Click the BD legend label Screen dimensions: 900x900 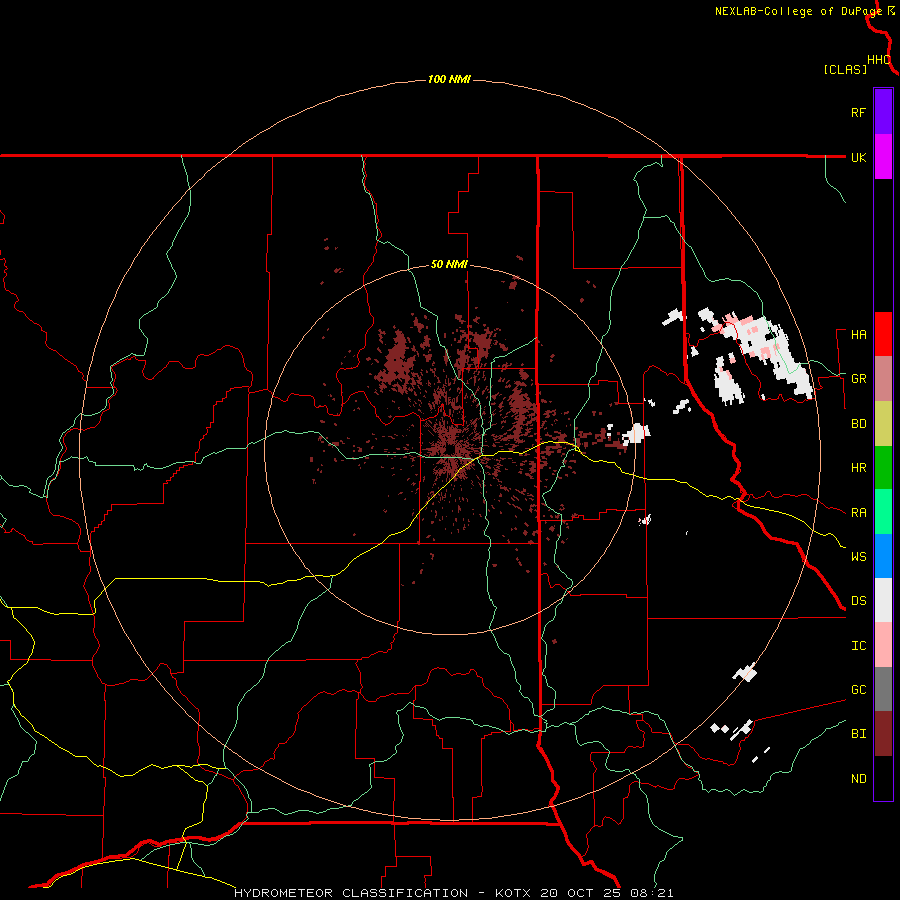coord(859,424)
